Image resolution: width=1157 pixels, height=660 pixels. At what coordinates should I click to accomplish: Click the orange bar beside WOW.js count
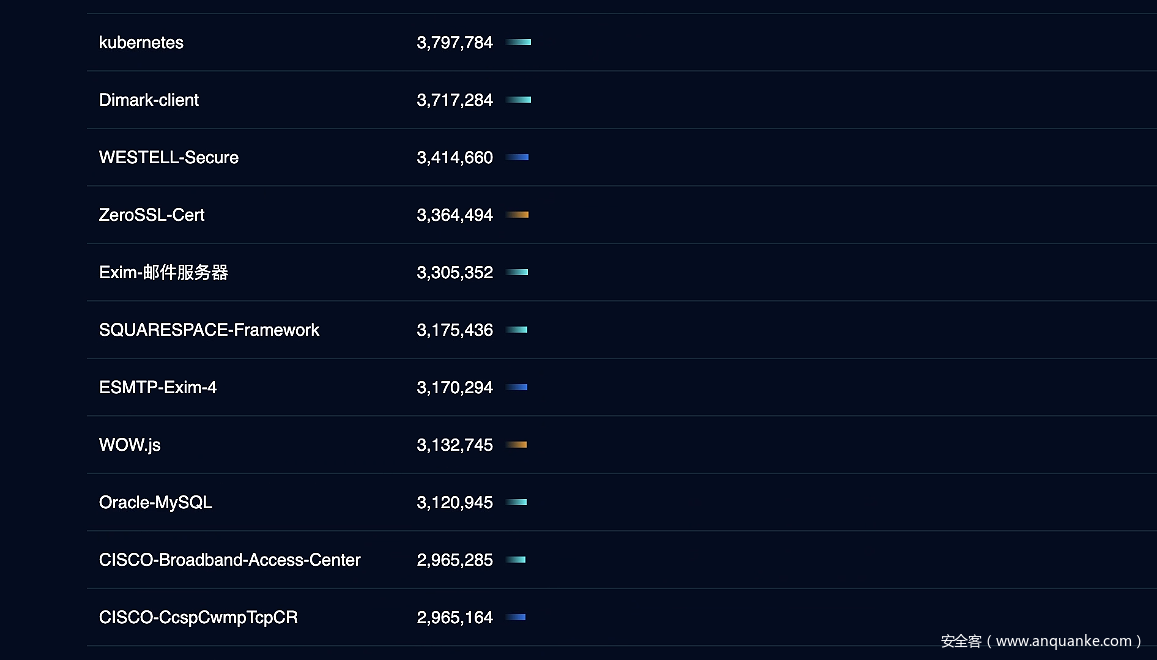517,445
